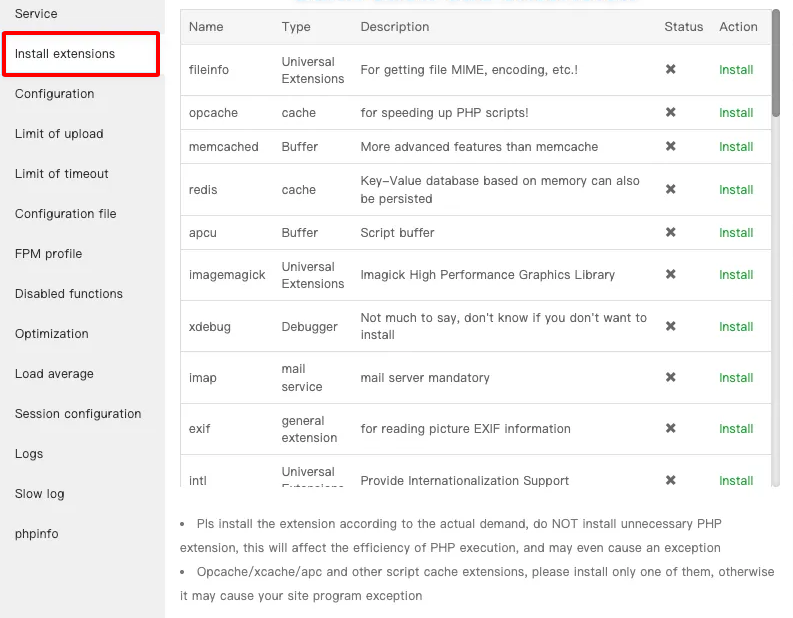Screen dimensions: 793x618
Task: Open Disabled functions section
Action: [69, 293]
